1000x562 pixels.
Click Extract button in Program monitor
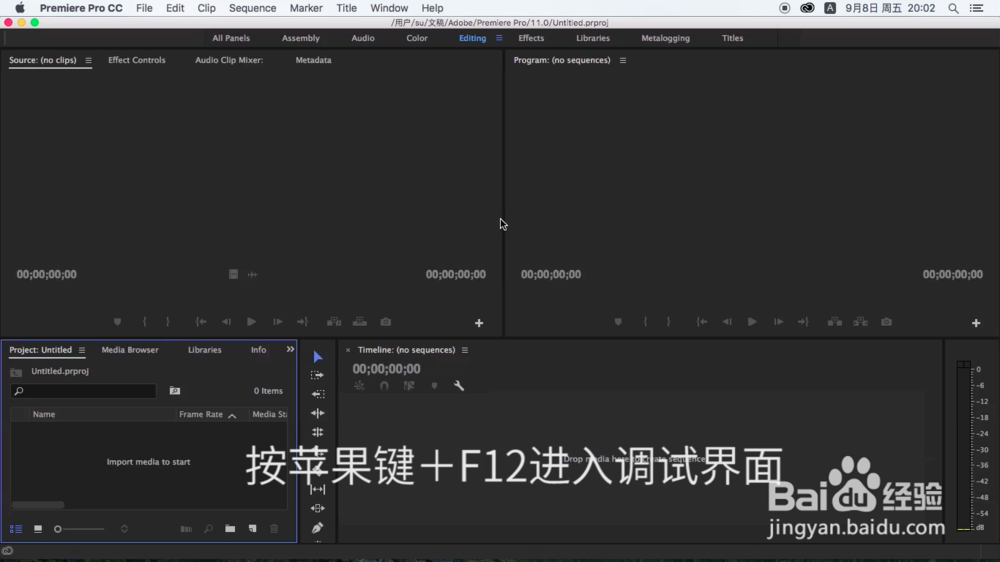pos(860,322)
